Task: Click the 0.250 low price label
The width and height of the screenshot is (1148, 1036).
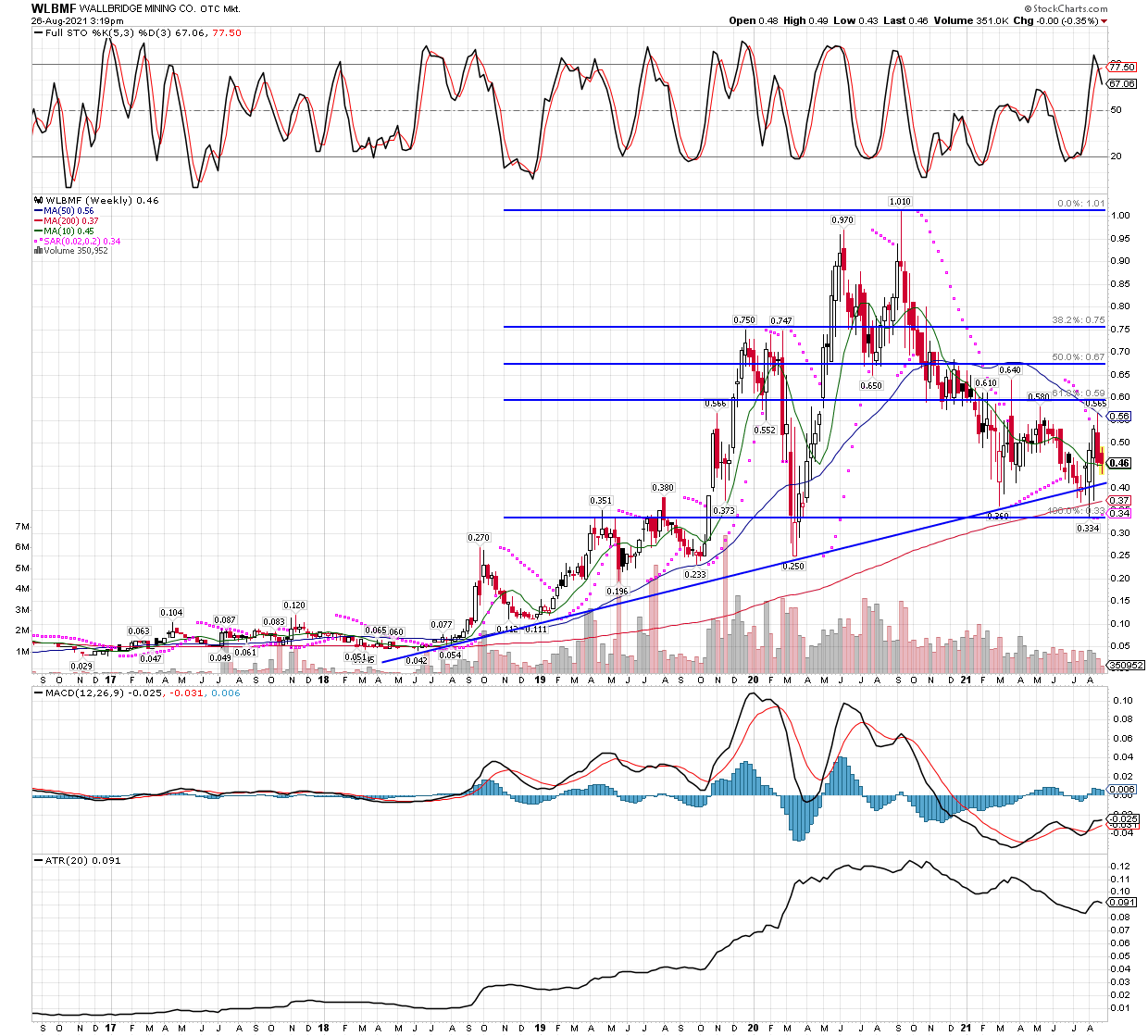Action: tap(793, 567)
